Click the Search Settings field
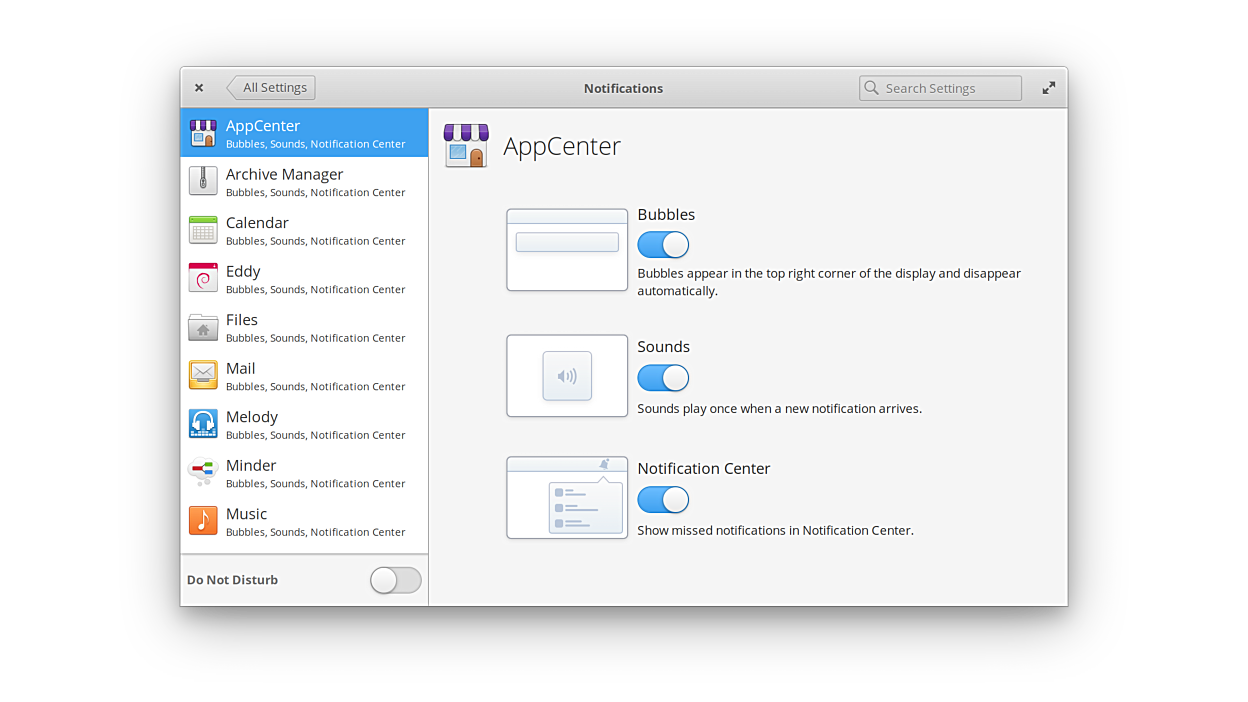 940,88
